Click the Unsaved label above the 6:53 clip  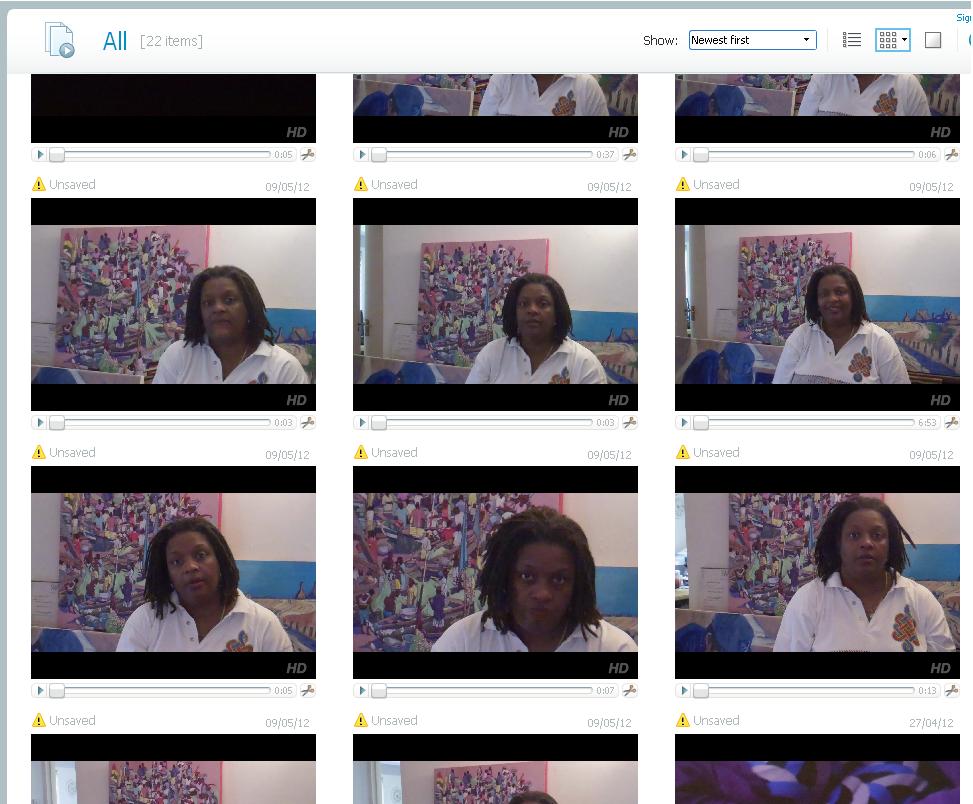716,184
